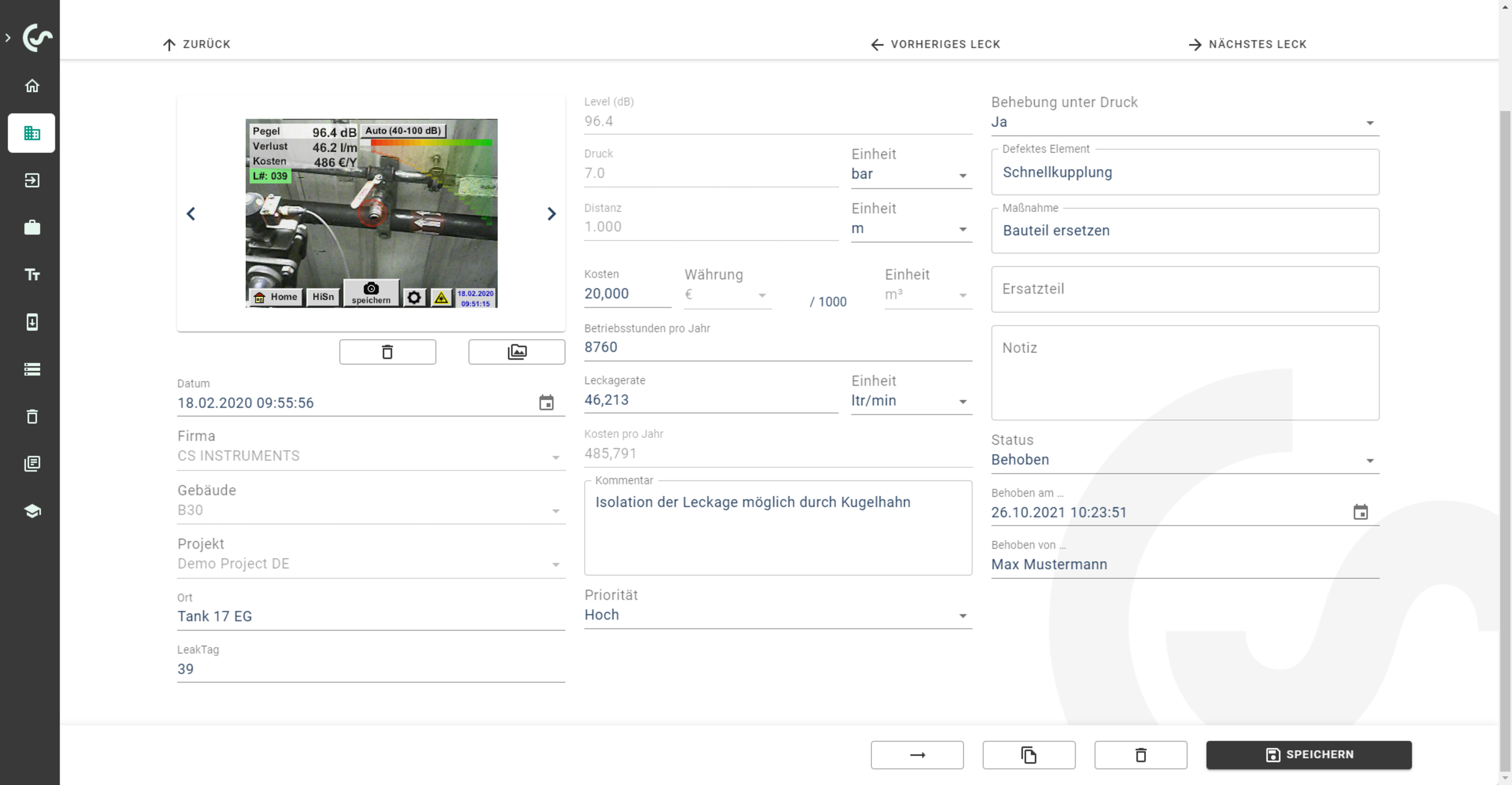The image size is (1512, 785).
Task: Click the briefcase projects icon in sidebar
Action: (31, 227)
